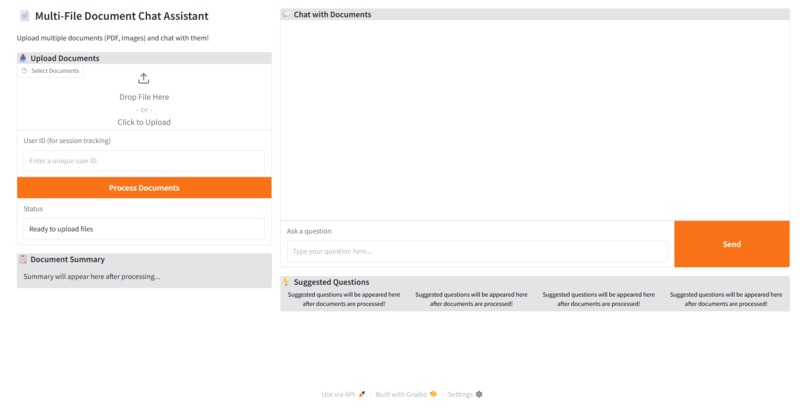
Task: Click the empty chat conversation area
Action: (x=535, y=120)
